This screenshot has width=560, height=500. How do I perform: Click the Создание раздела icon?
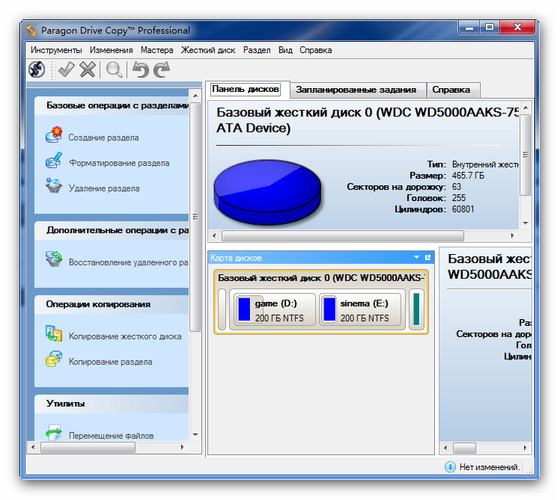54,135
